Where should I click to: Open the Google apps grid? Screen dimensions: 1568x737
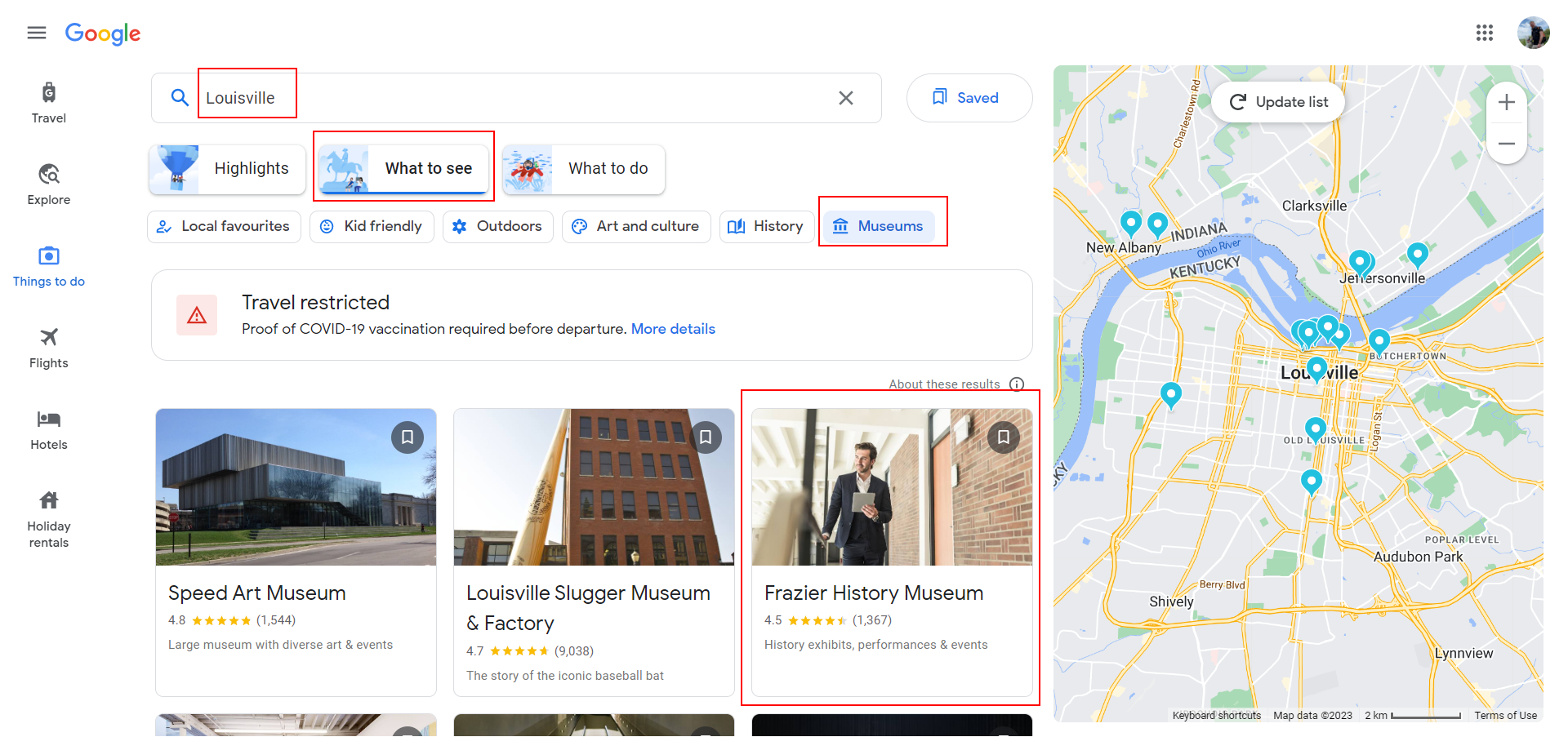(x=1485, y=33)
